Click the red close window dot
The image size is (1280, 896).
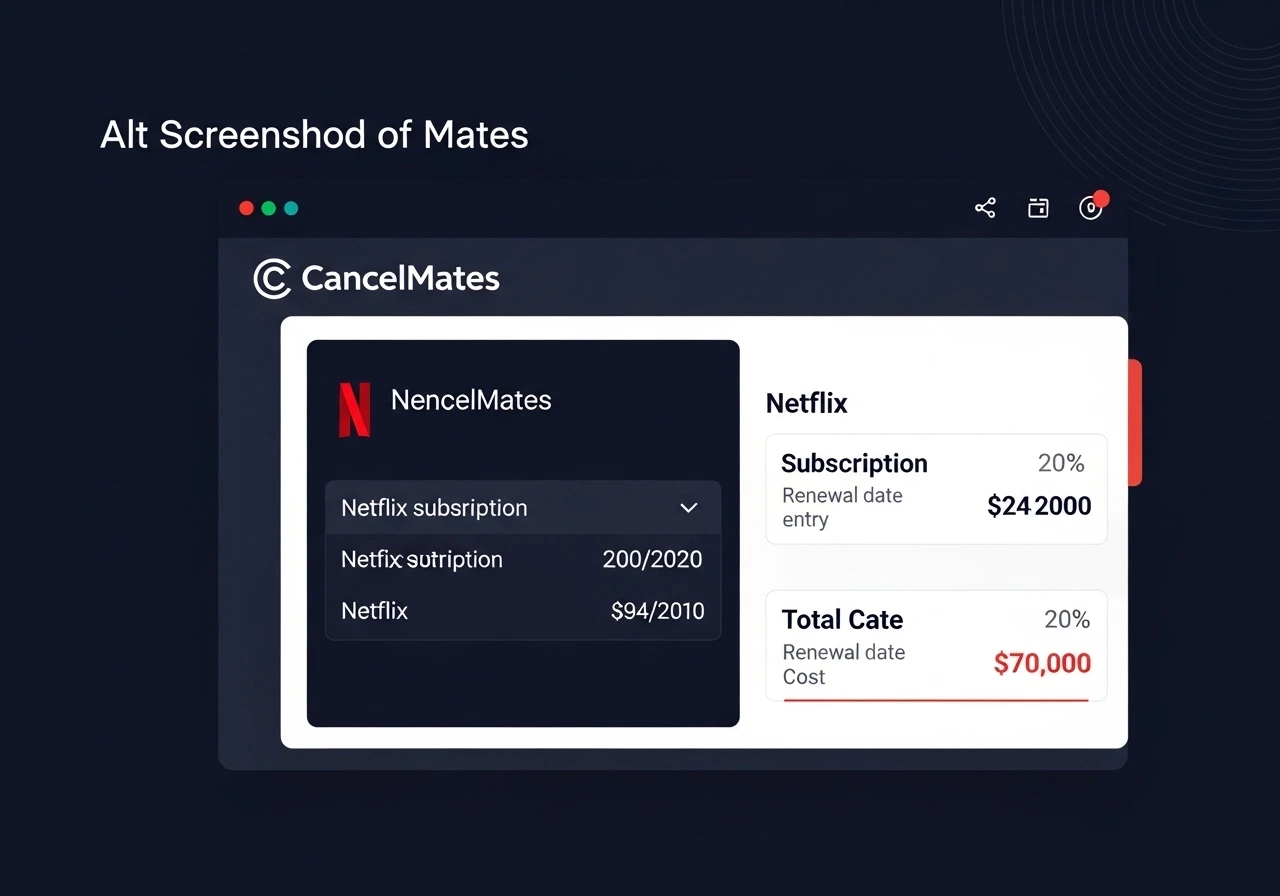click(x=246, y=208)
